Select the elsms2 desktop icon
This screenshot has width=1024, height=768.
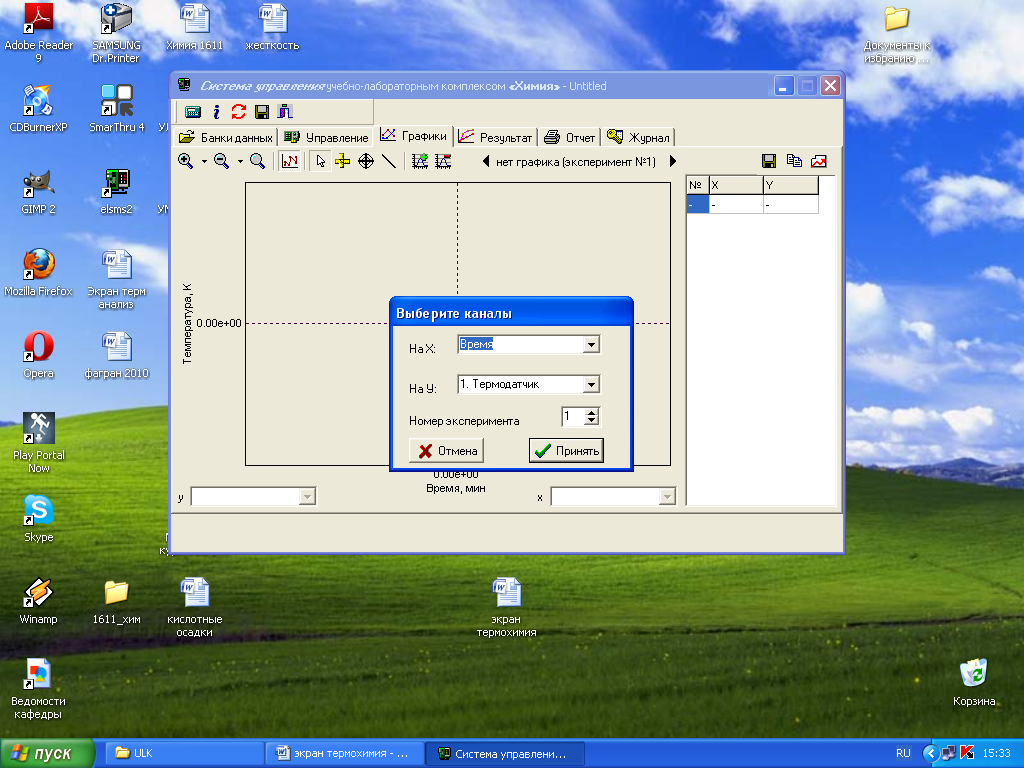point(116,191)
